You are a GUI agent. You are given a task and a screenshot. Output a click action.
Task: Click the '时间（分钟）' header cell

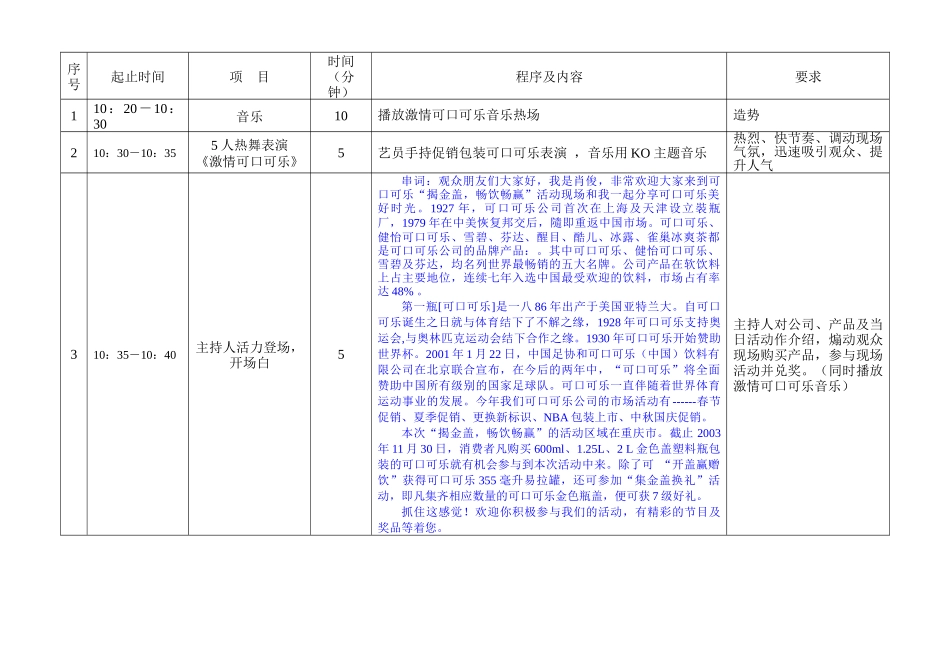[340, 76]
